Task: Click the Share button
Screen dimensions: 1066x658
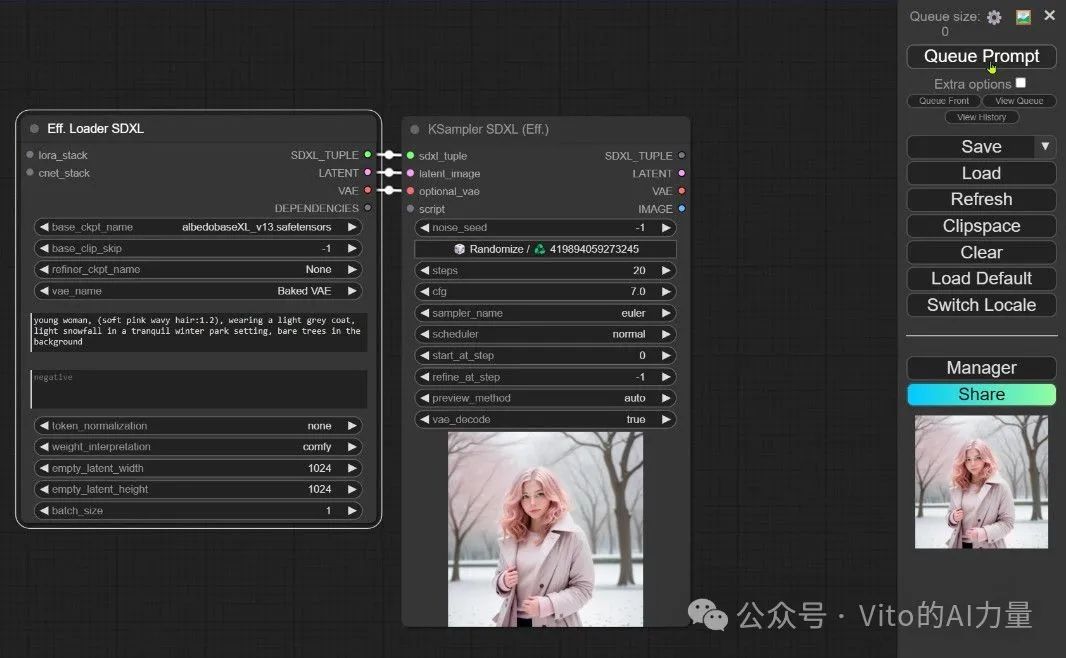Action: [x=981, y=394]
